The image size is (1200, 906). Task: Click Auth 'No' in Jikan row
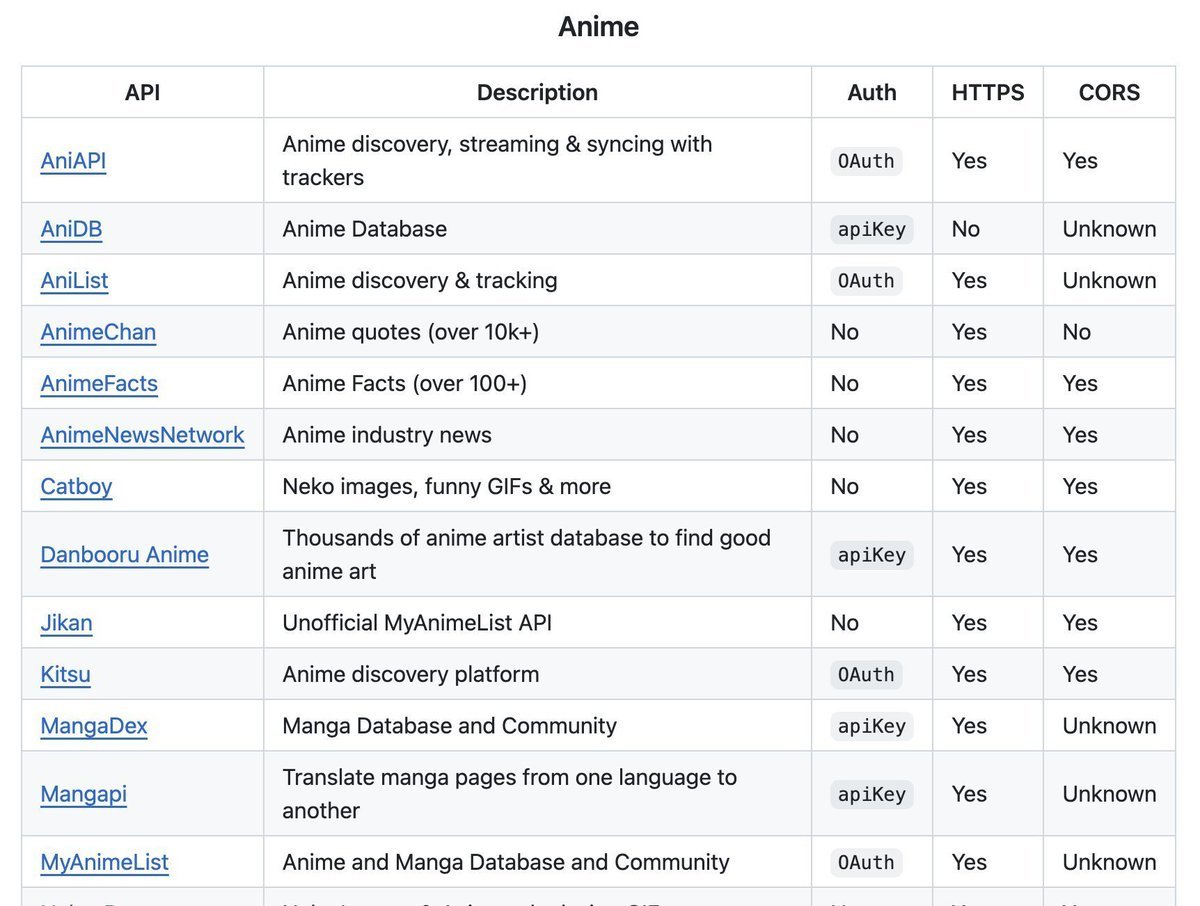[x=844, y=623]
